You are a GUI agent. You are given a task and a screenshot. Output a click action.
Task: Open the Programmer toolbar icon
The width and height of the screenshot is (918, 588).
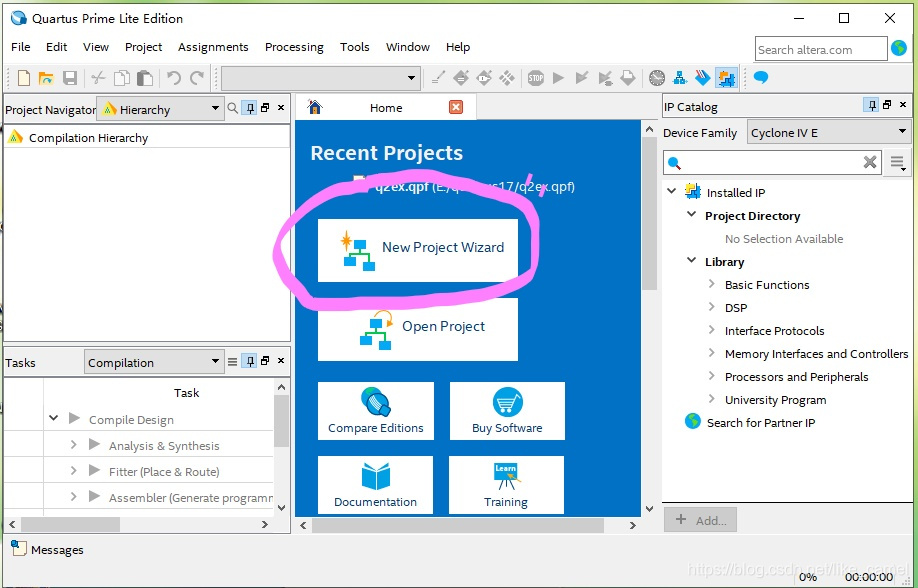tap(703, 78)
